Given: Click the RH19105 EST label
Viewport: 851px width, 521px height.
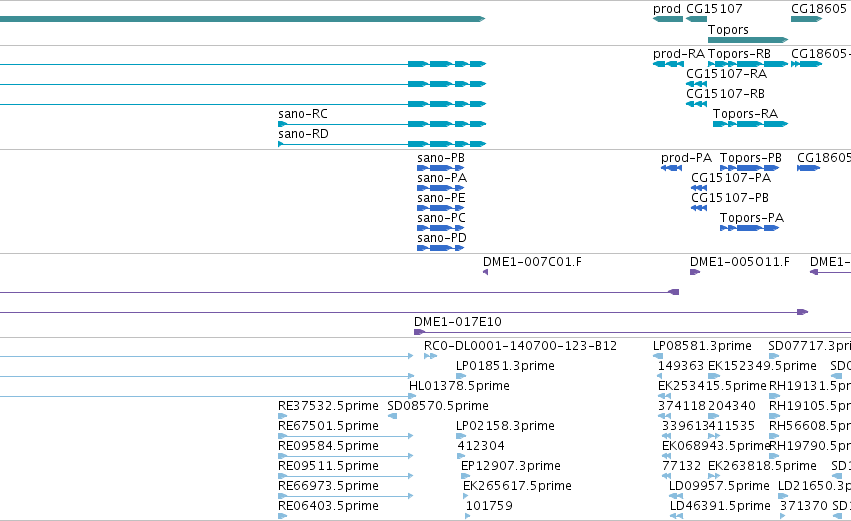Looking at the screenshot, I should coord(810,406).
